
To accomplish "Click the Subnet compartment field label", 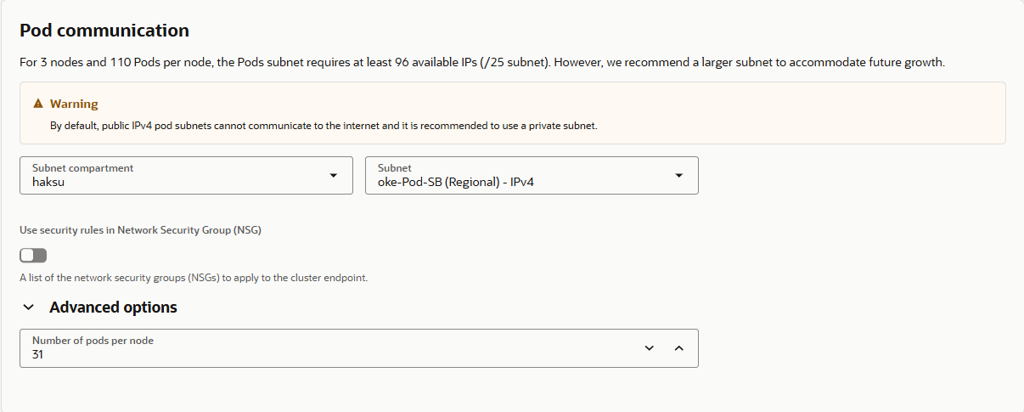I will (83, 168).
